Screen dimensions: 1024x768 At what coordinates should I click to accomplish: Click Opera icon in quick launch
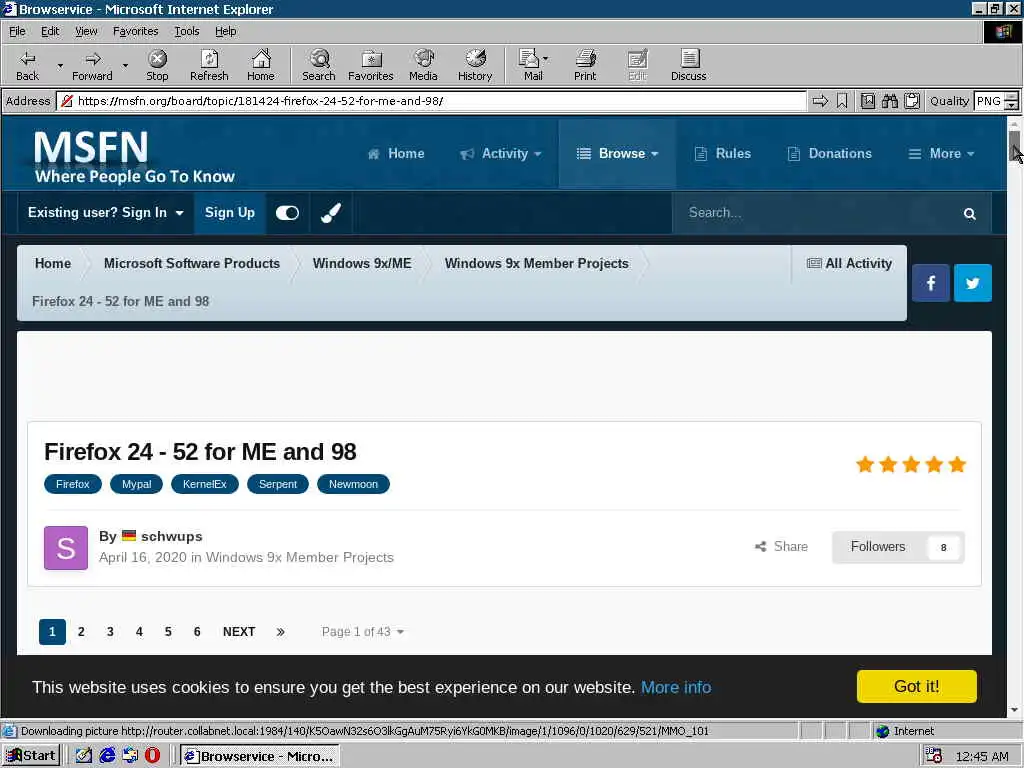click(x=153, y=756)
